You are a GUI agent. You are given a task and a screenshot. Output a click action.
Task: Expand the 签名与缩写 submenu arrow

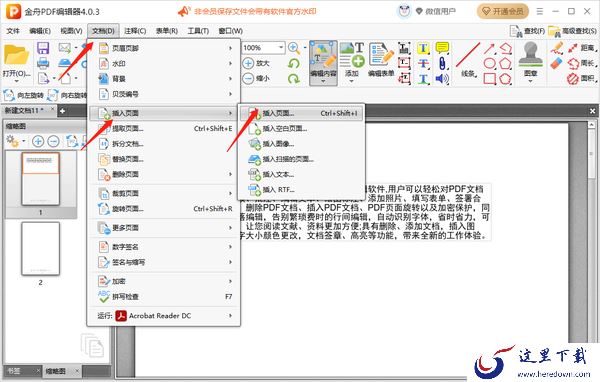(x=230, y=262)
